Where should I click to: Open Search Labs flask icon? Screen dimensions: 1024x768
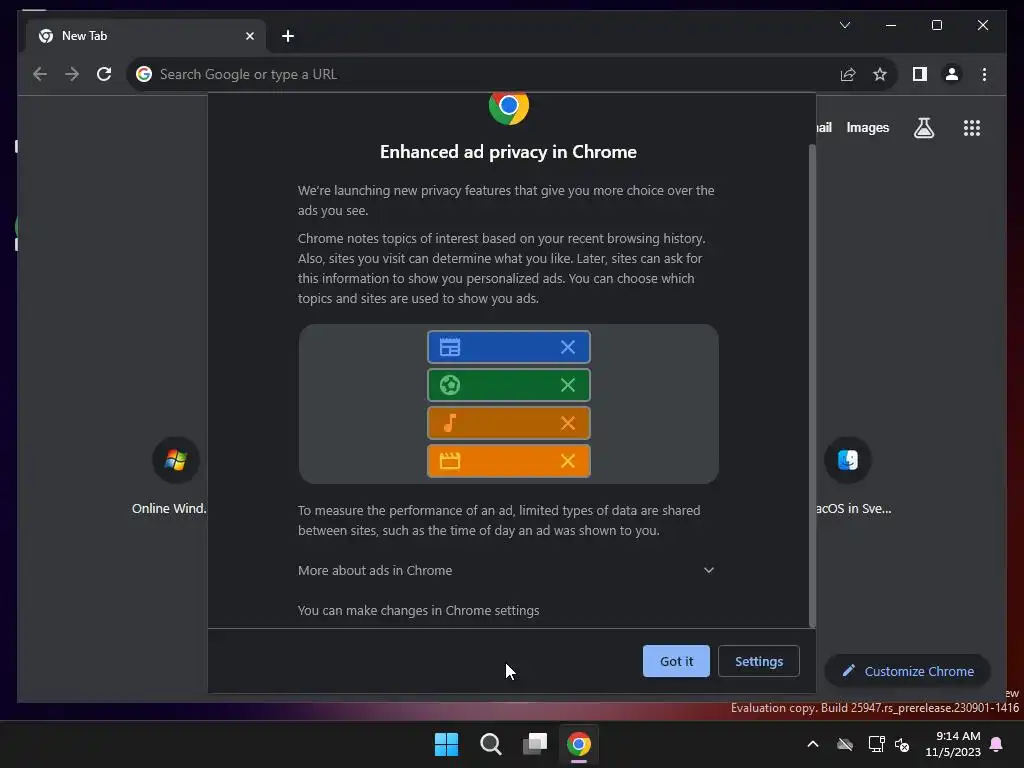[923, 127]
